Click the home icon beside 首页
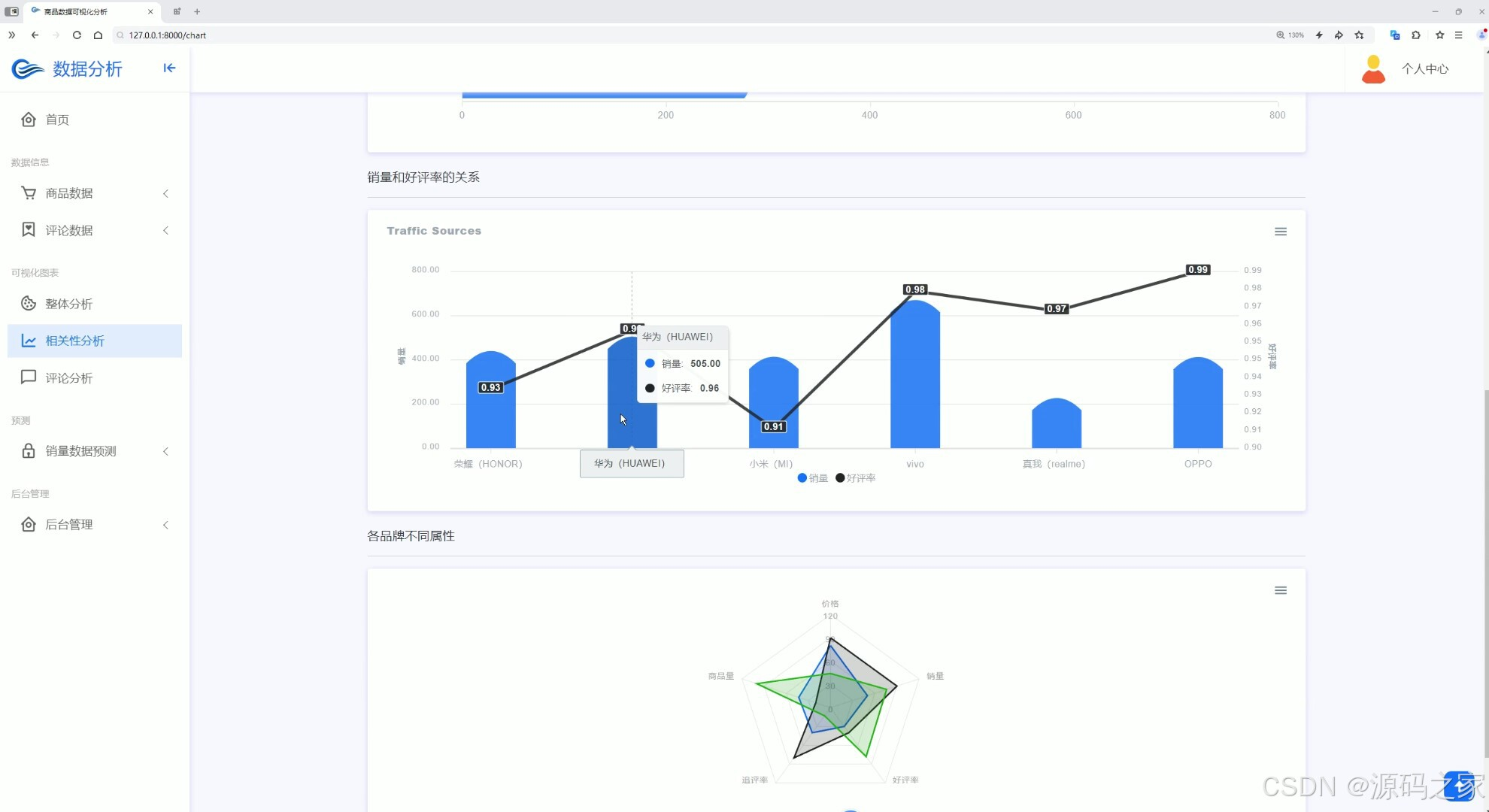This screenshot has width=1489, height=812. tap(29, 120)
